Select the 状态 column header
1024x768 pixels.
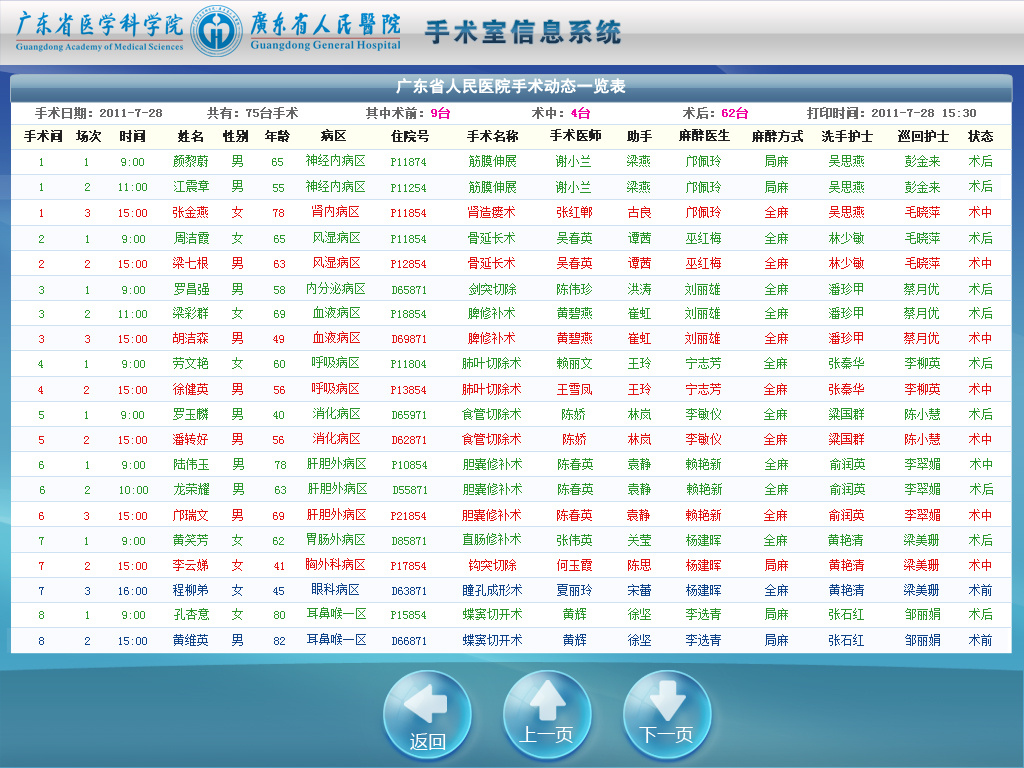[982, 138]
